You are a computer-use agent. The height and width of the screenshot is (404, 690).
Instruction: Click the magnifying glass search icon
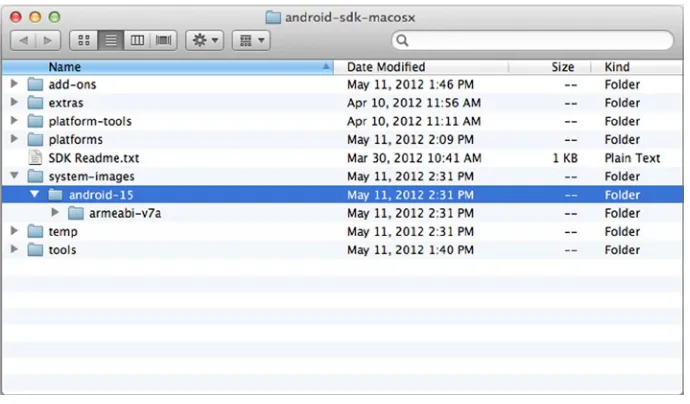click(402, 40)
